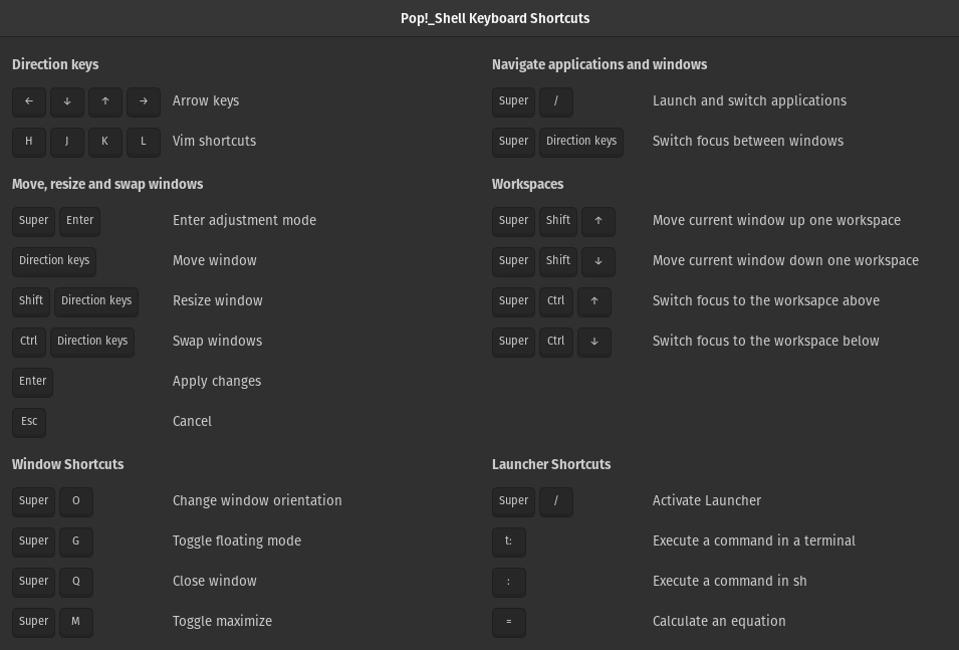Click the L keycap in Vim shortcuts
Image resolution: width=959 pixels, height=650 pixels.
point(143,141)
